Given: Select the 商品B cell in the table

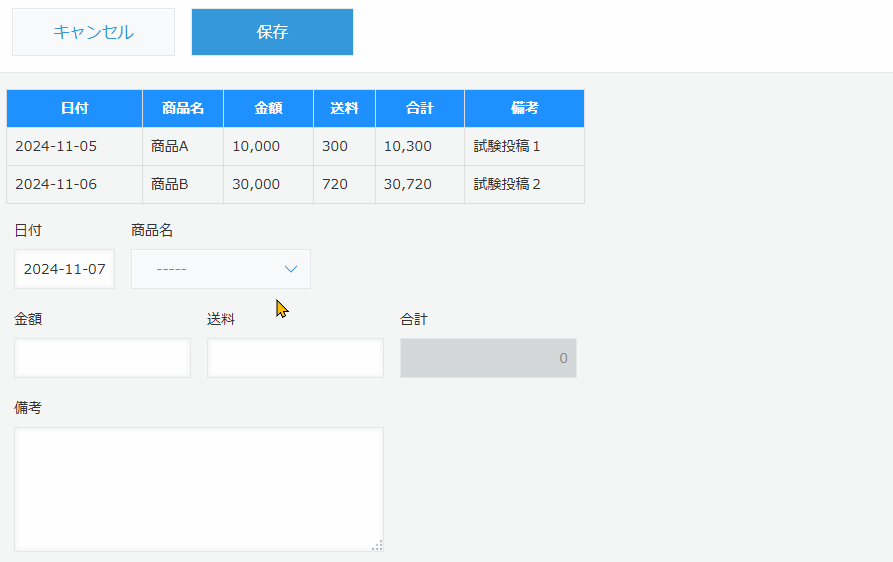Looking at the screenshot, I should (183, 184).
